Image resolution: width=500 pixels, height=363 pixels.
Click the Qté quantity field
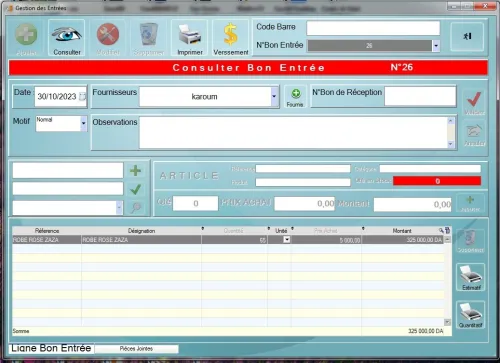195,203
